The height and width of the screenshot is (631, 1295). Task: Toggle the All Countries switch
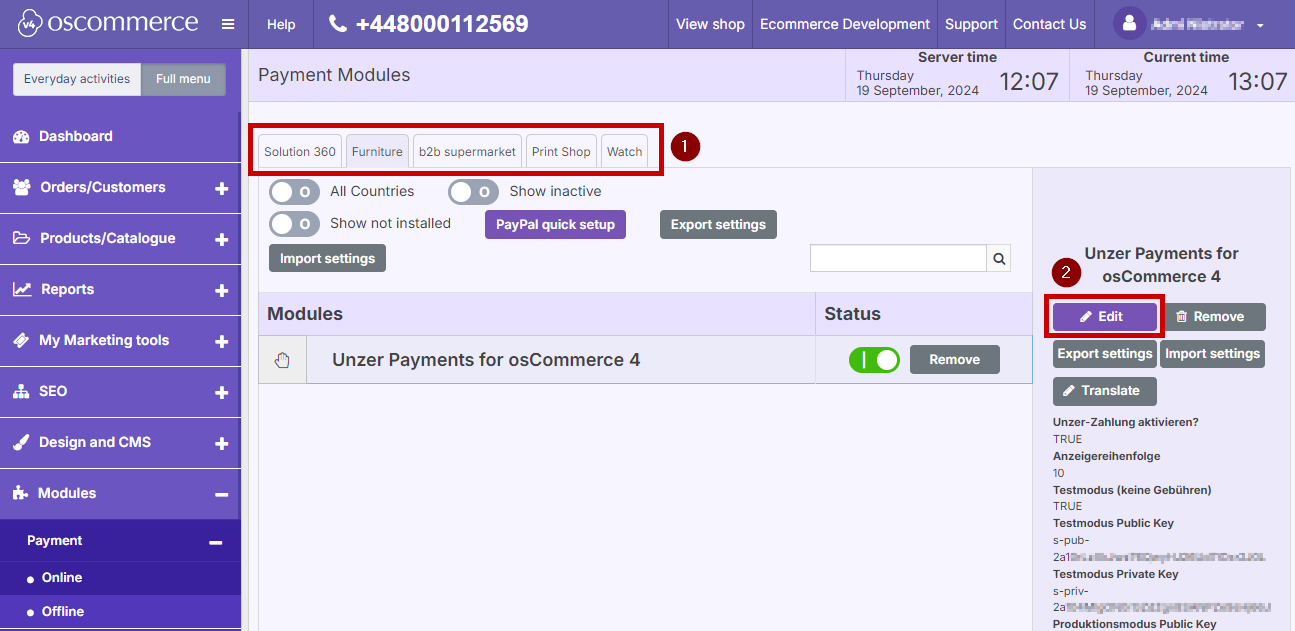295,192
